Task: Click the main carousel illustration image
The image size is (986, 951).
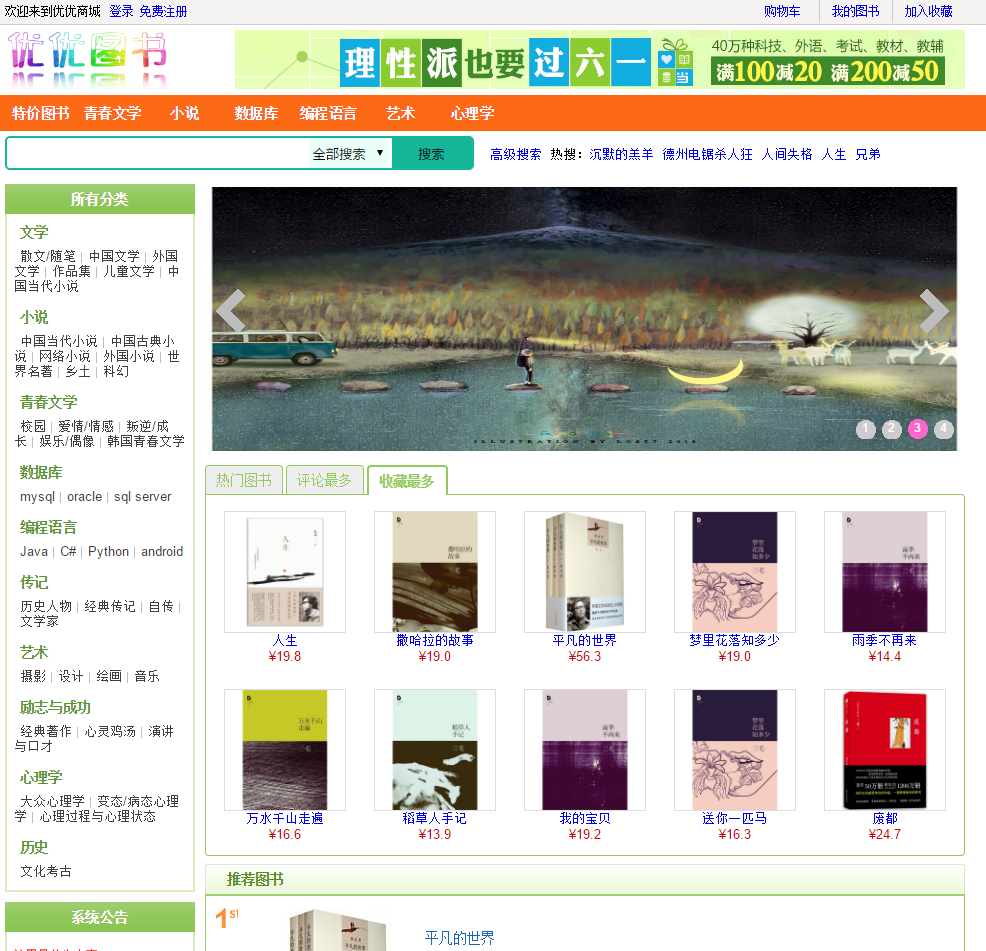Action: pyautogui.click(x=584, y=318)
